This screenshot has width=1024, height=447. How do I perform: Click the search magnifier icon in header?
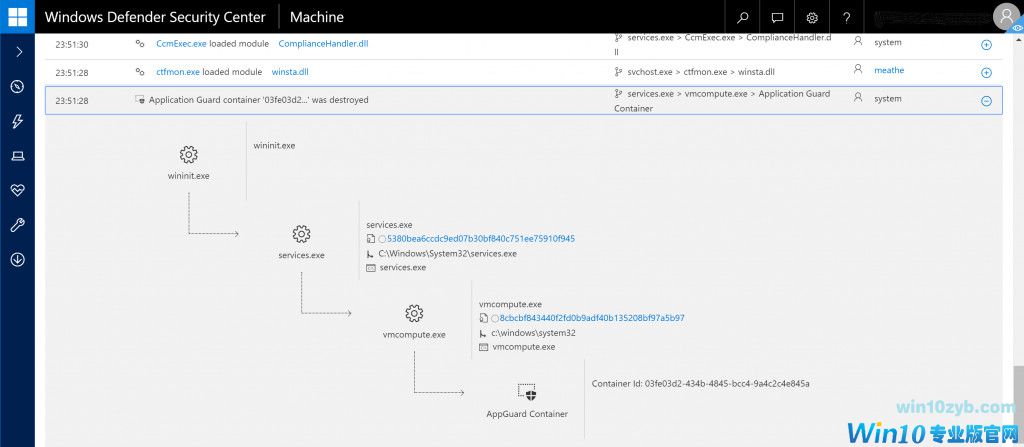(x=743, y=17)
